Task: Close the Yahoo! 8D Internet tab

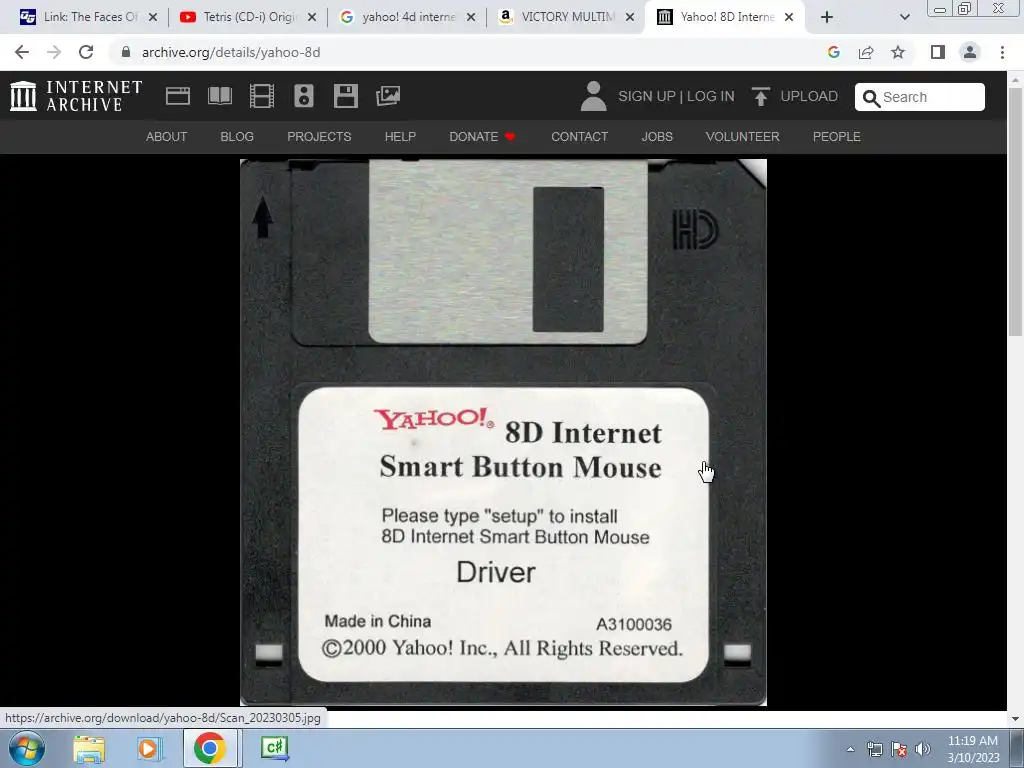Action: pyautogui.click(x=789, y=18)
